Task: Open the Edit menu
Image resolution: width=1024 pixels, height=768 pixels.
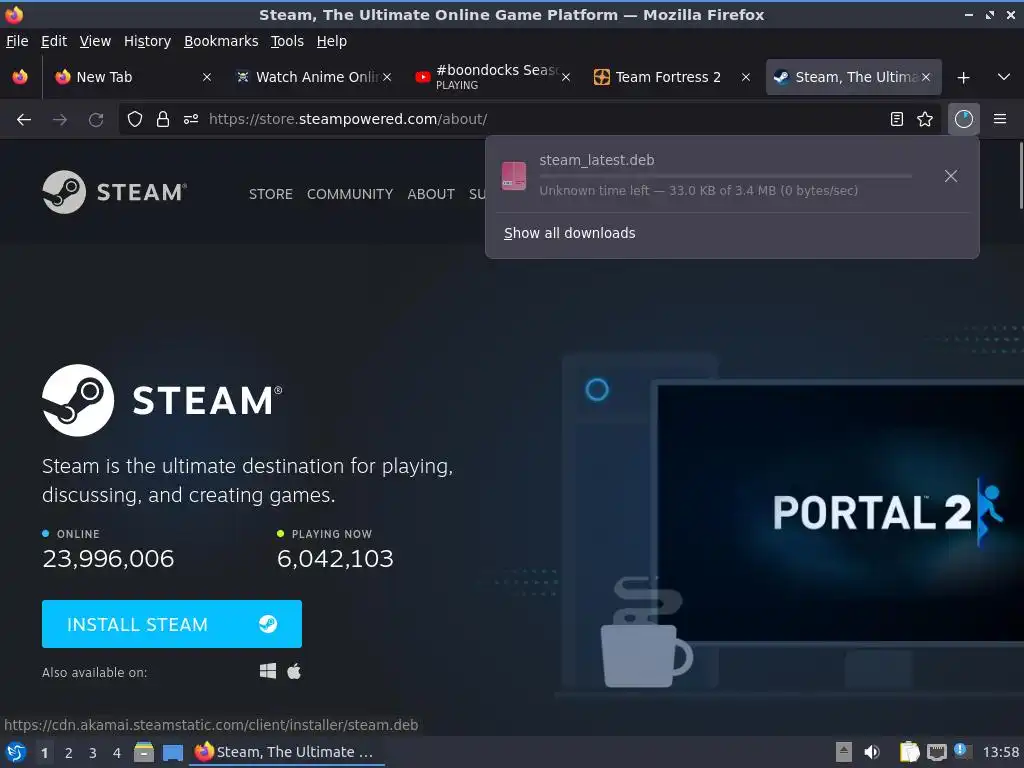Action: click(54, 41)
